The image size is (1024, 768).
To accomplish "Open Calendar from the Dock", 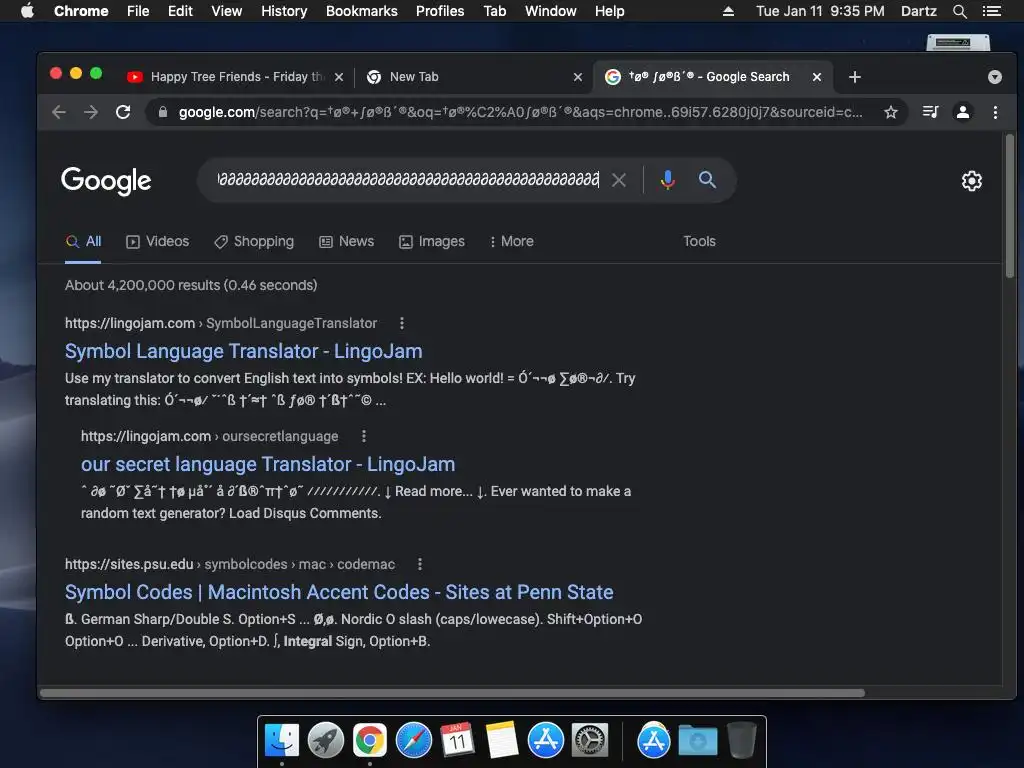I will tap(457, 741).
